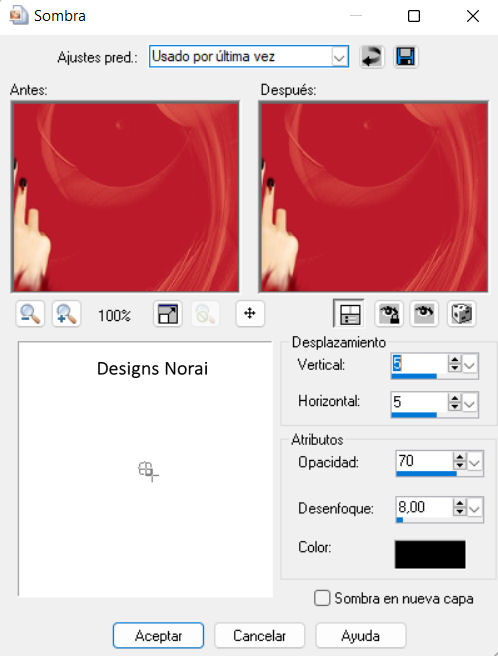Click the randomize parameters dice icon

(x=461, y=313)
